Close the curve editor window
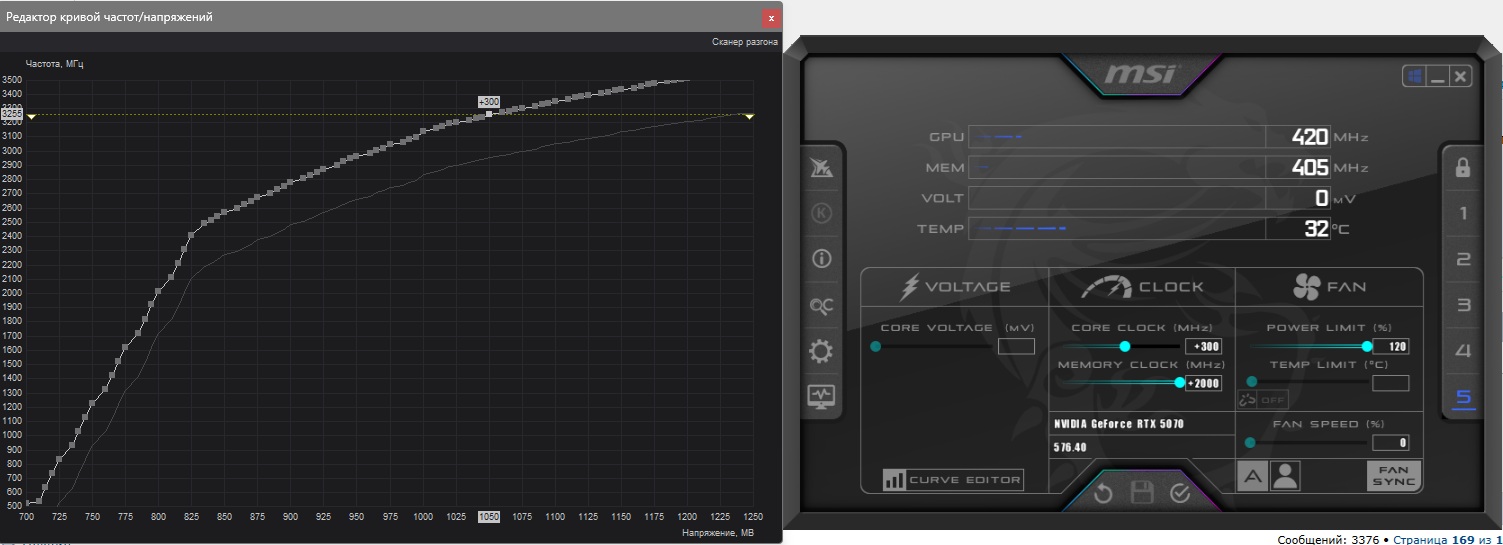Image resolution: width=1503 pixels, height=545 pixels. coord(771,17)
